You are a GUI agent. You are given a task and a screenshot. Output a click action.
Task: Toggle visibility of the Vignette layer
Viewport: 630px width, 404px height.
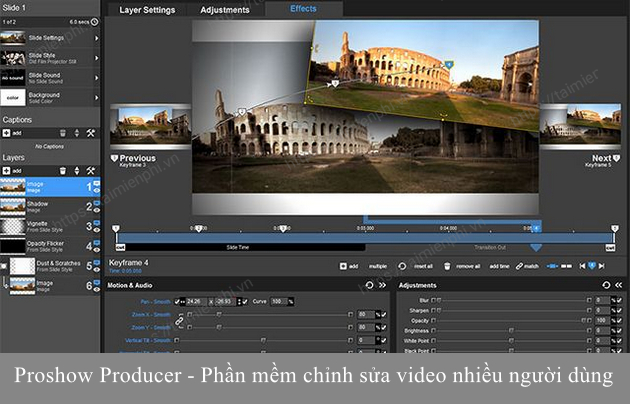pos(97,230)
